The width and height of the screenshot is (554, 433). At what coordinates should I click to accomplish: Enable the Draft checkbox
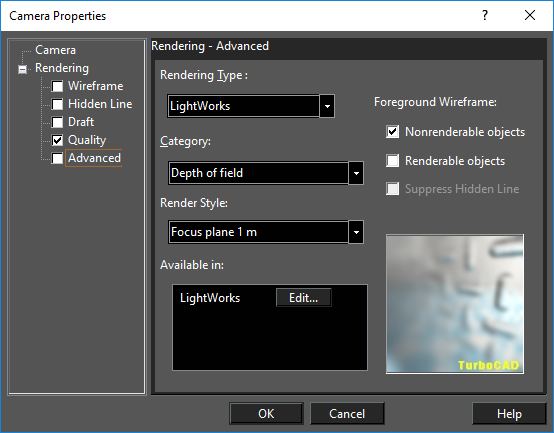pos(57,122)
